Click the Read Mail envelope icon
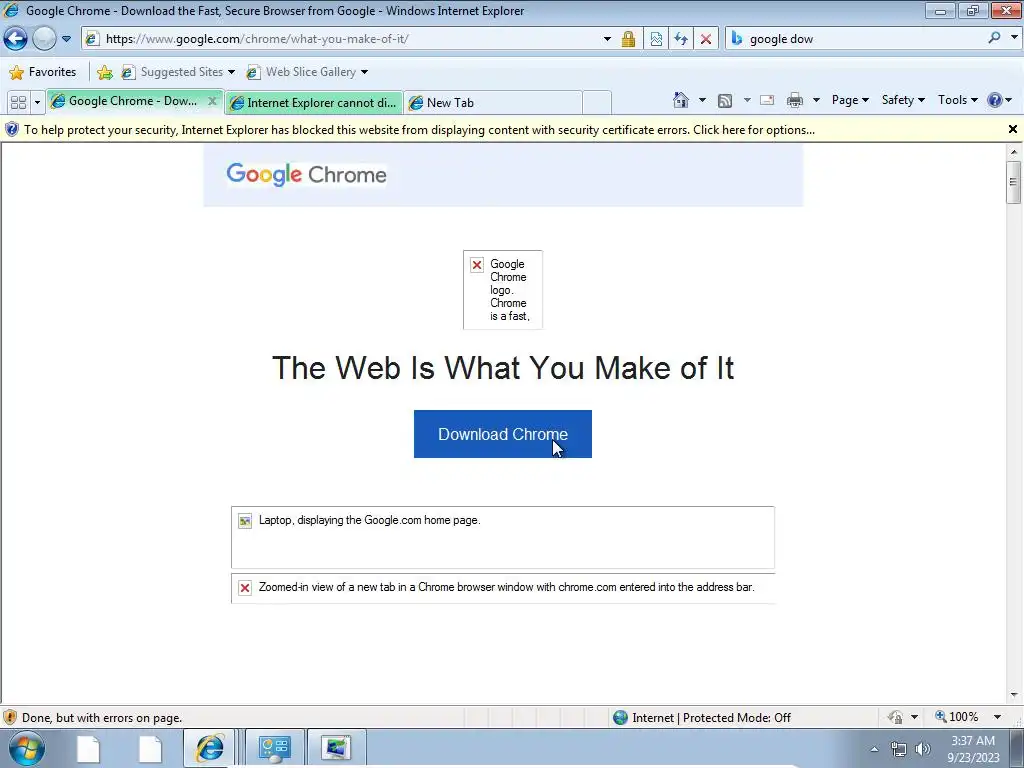1024x768 pixels. tap(767, 100)
